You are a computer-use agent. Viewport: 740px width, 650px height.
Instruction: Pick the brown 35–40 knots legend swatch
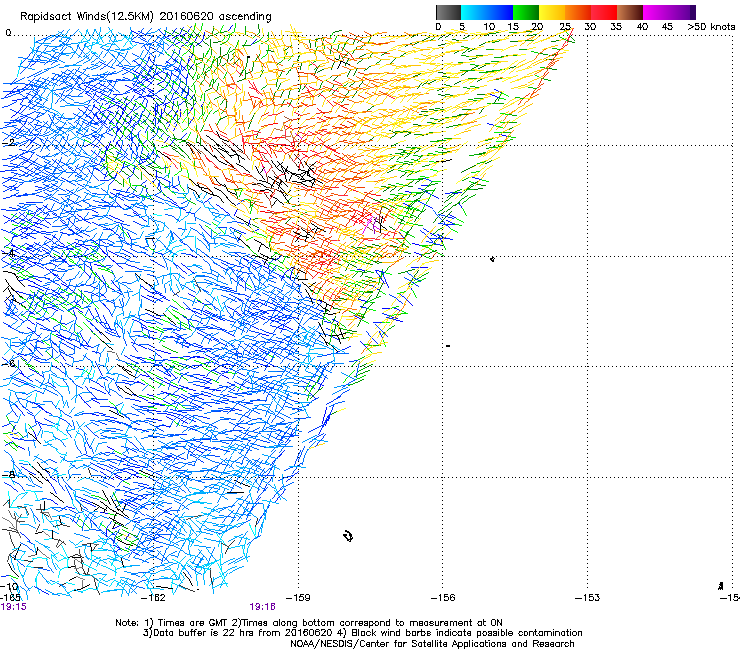point(630,12)
